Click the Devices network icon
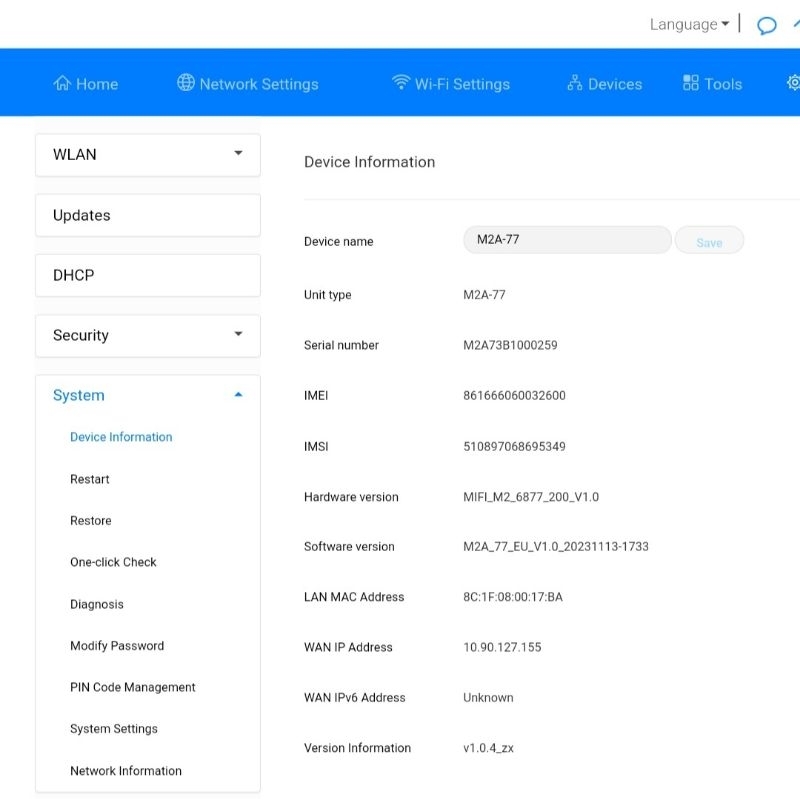Image resolution: width=800 pixels, height=800 pixels. click(574, 83)
